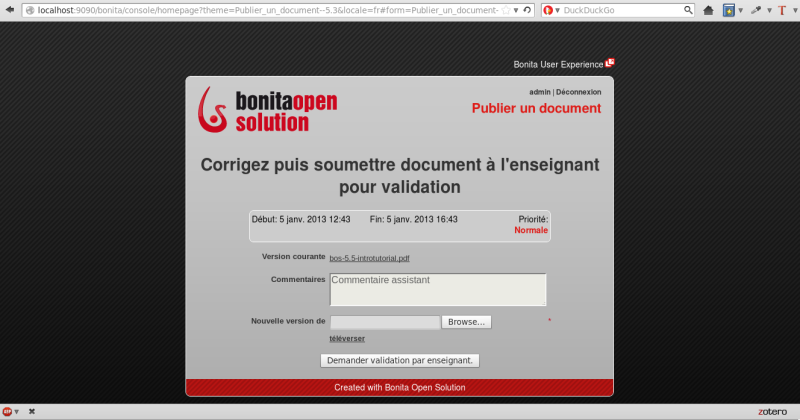Image resolution: width=800 pixels, height=420 pixels.
Task: Click the red T toolbar icon
Action: [x=782, y=10]
